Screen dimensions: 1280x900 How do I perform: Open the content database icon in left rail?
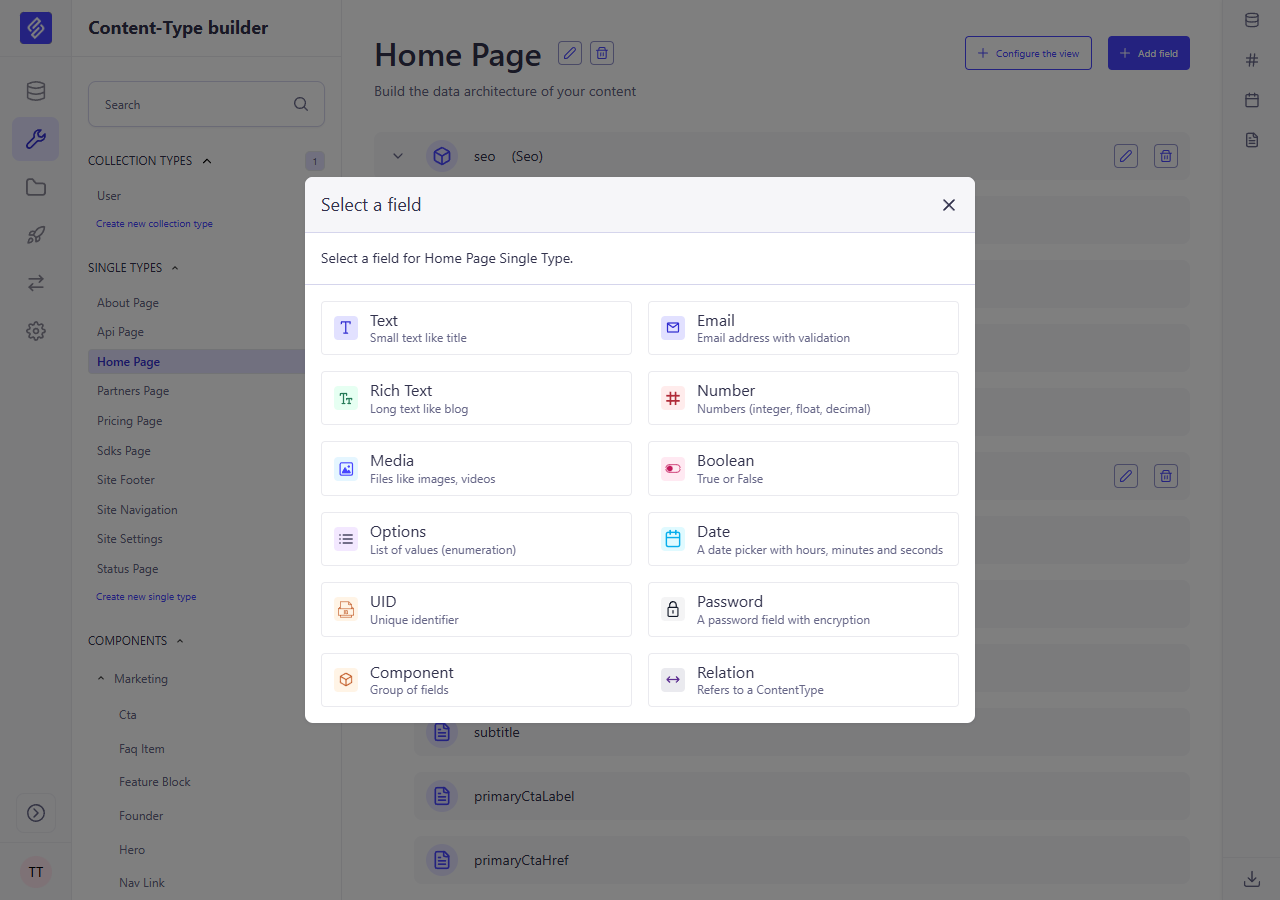point(36,92)
